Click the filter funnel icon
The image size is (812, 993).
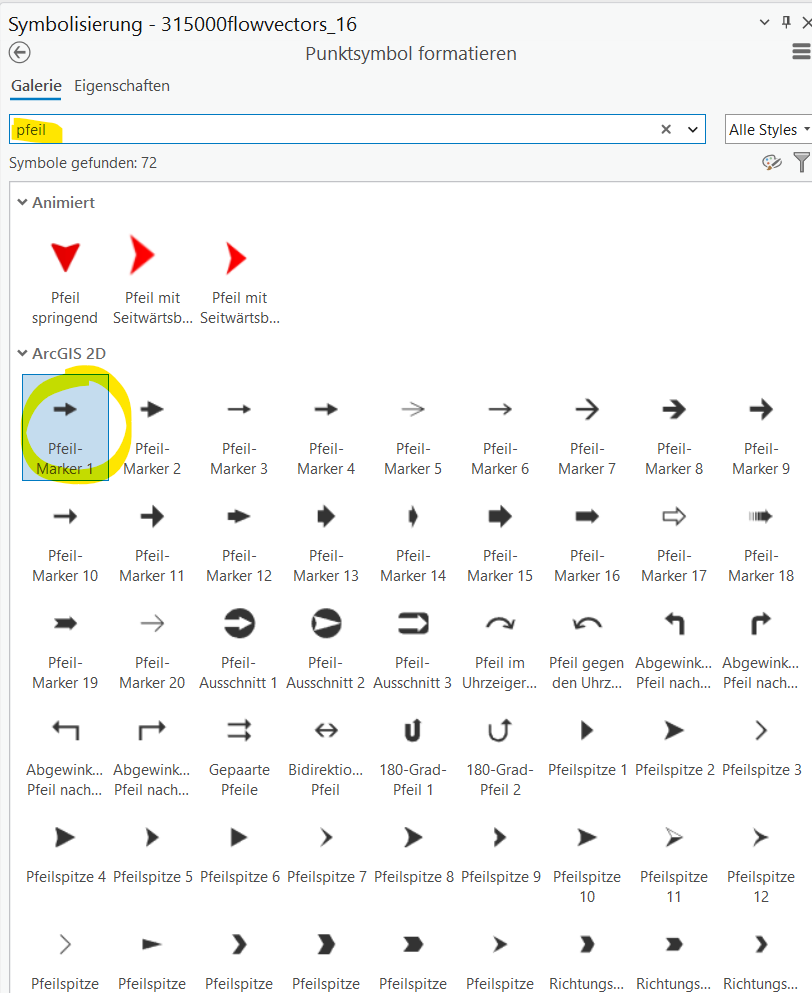tap(802, 163)
